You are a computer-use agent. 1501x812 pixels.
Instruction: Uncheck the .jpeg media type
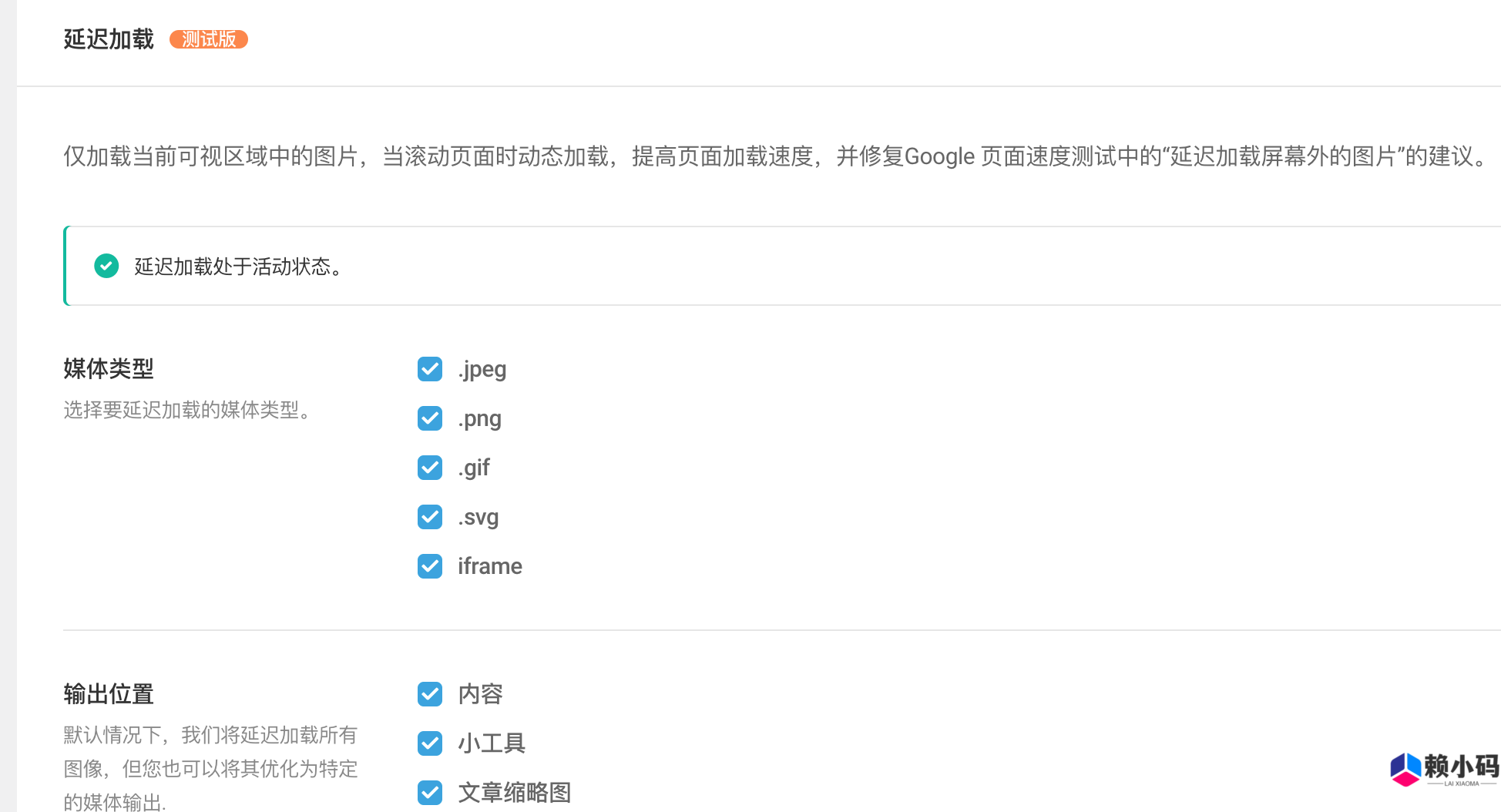tap(430, 369)
